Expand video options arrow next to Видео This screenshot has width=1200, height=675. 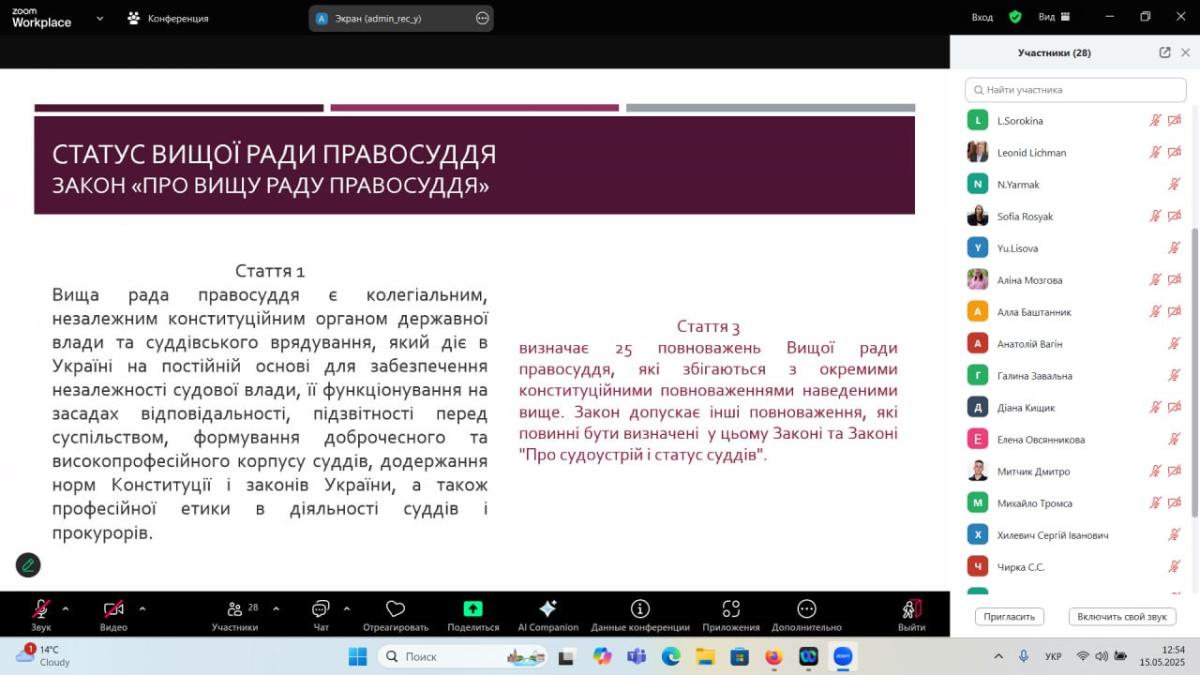(142, 608)
